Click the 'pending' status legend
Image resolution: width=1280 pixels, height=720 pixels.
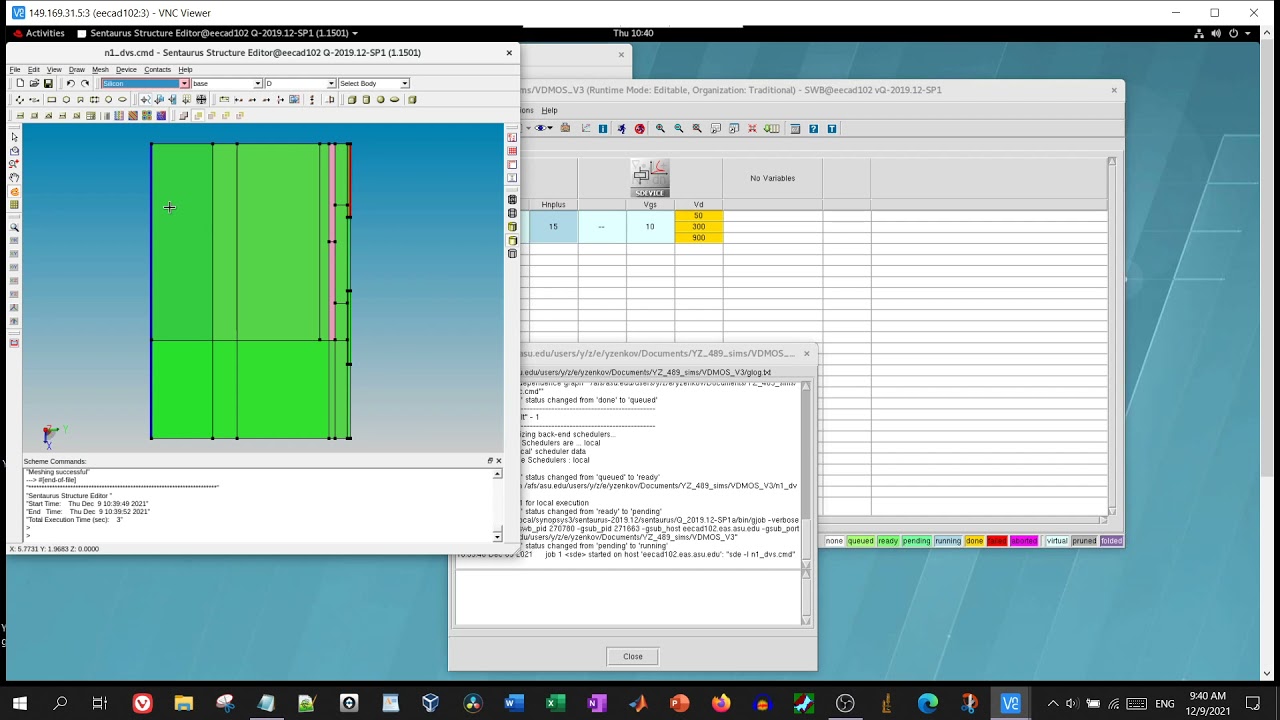917,541
